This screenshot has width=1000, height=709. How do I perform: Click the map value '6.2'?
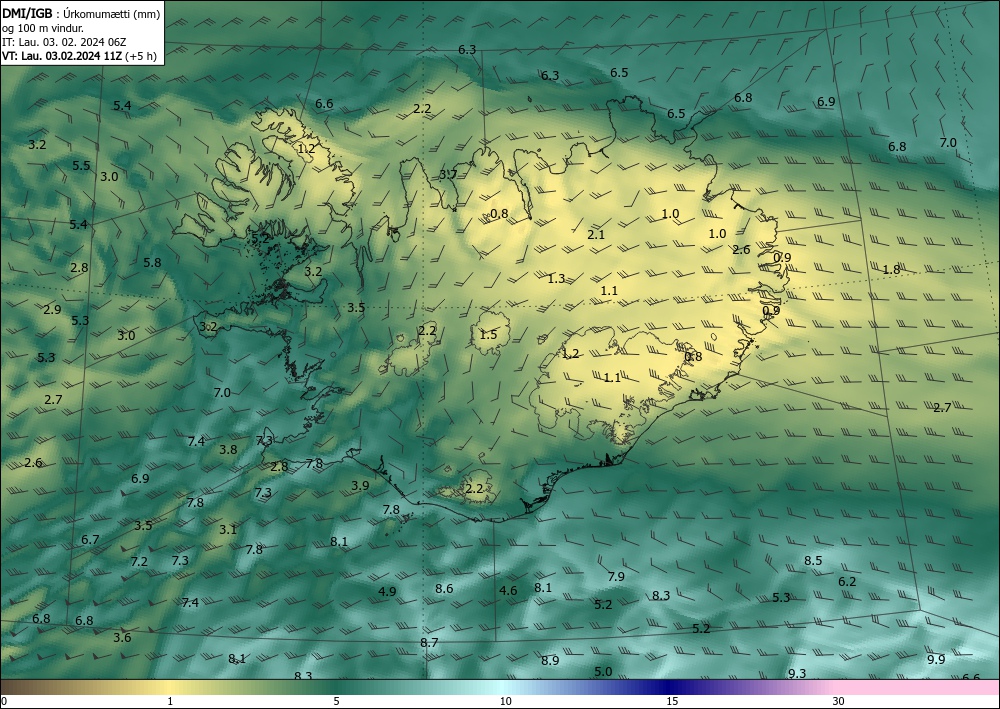(847, 581)
